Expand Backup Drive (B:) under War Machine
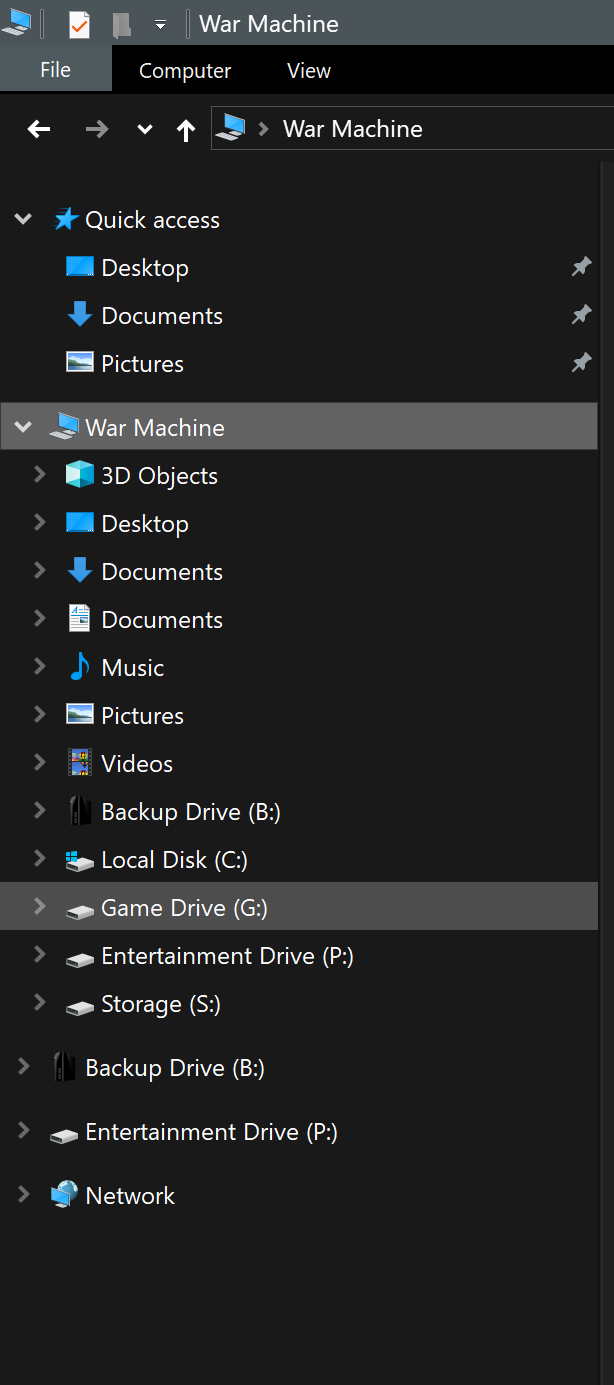This screenshot has height=1385, width=614. click(x=40, y=810)
